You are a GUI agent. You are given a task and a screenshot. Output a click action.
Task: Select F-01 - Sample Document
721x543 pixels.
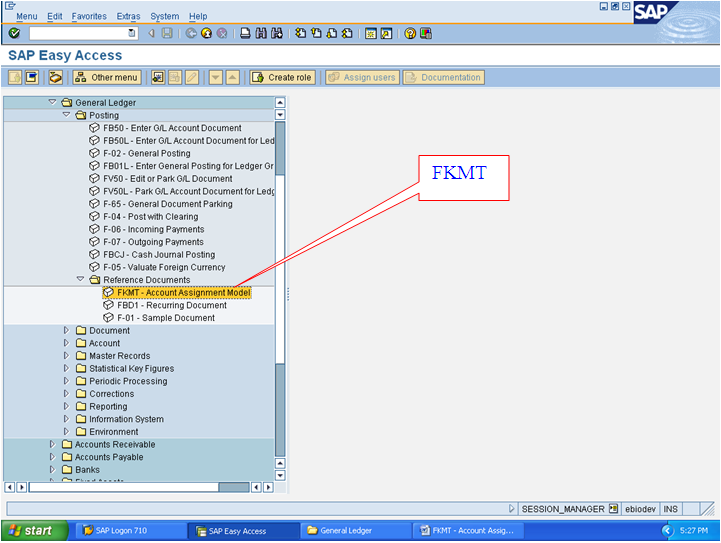coord(159,318)
